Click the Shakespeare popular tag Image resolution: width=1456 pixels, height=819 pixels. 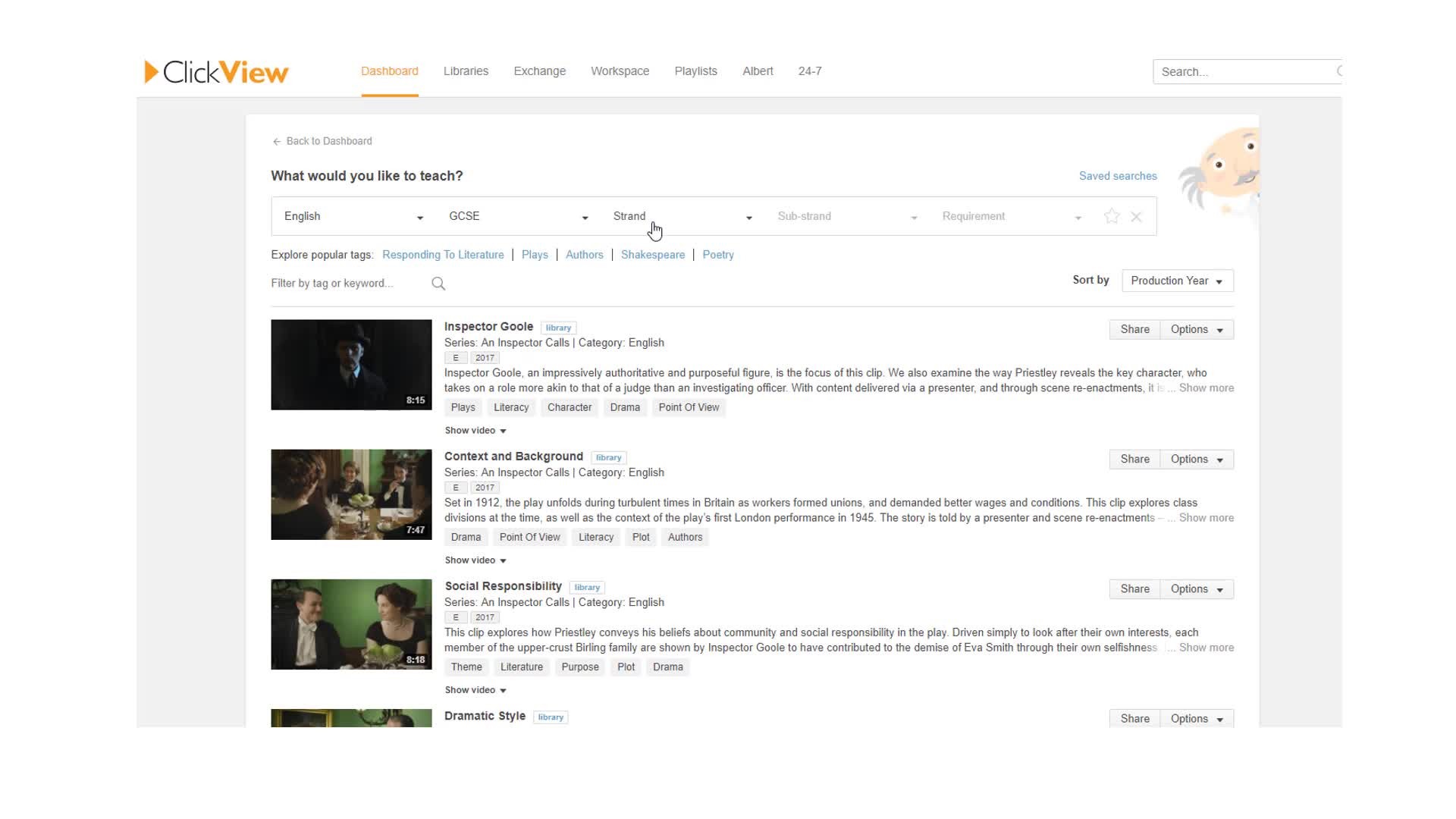click(653, 255)
